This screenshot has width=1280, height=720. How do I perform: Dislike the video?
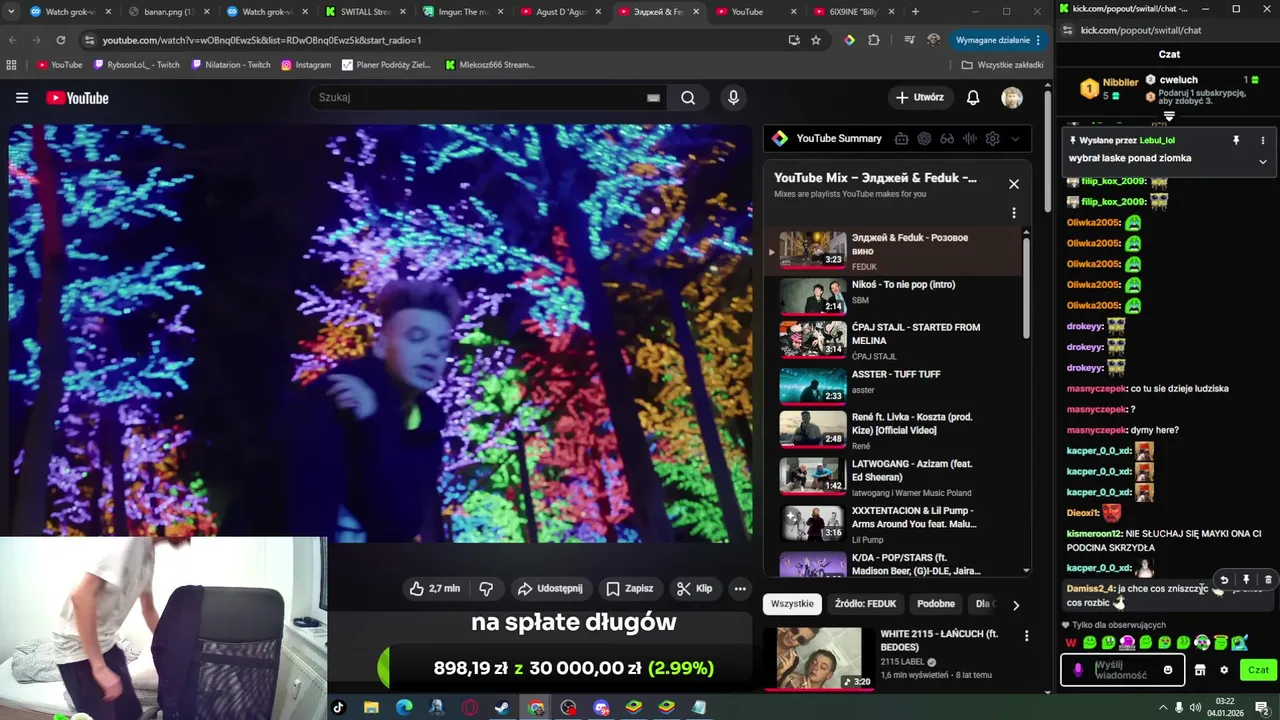pyautogui.click(x=486, y=589)
